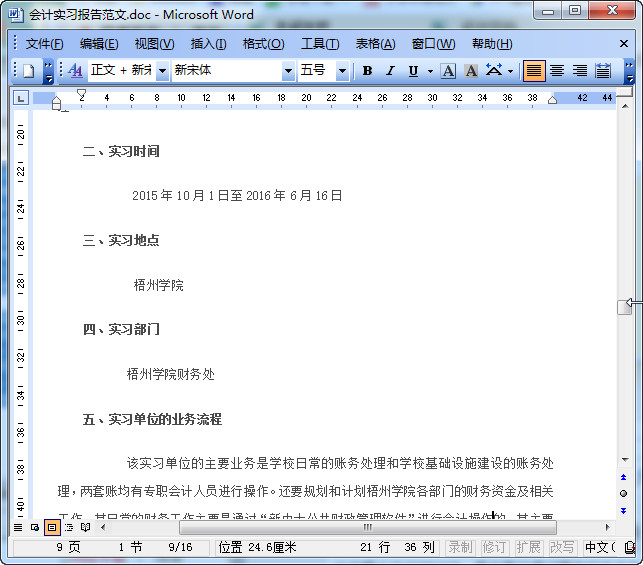643x565 pixels.
Task: Open the underline style dropdown arrow
Action: point(430,71)
